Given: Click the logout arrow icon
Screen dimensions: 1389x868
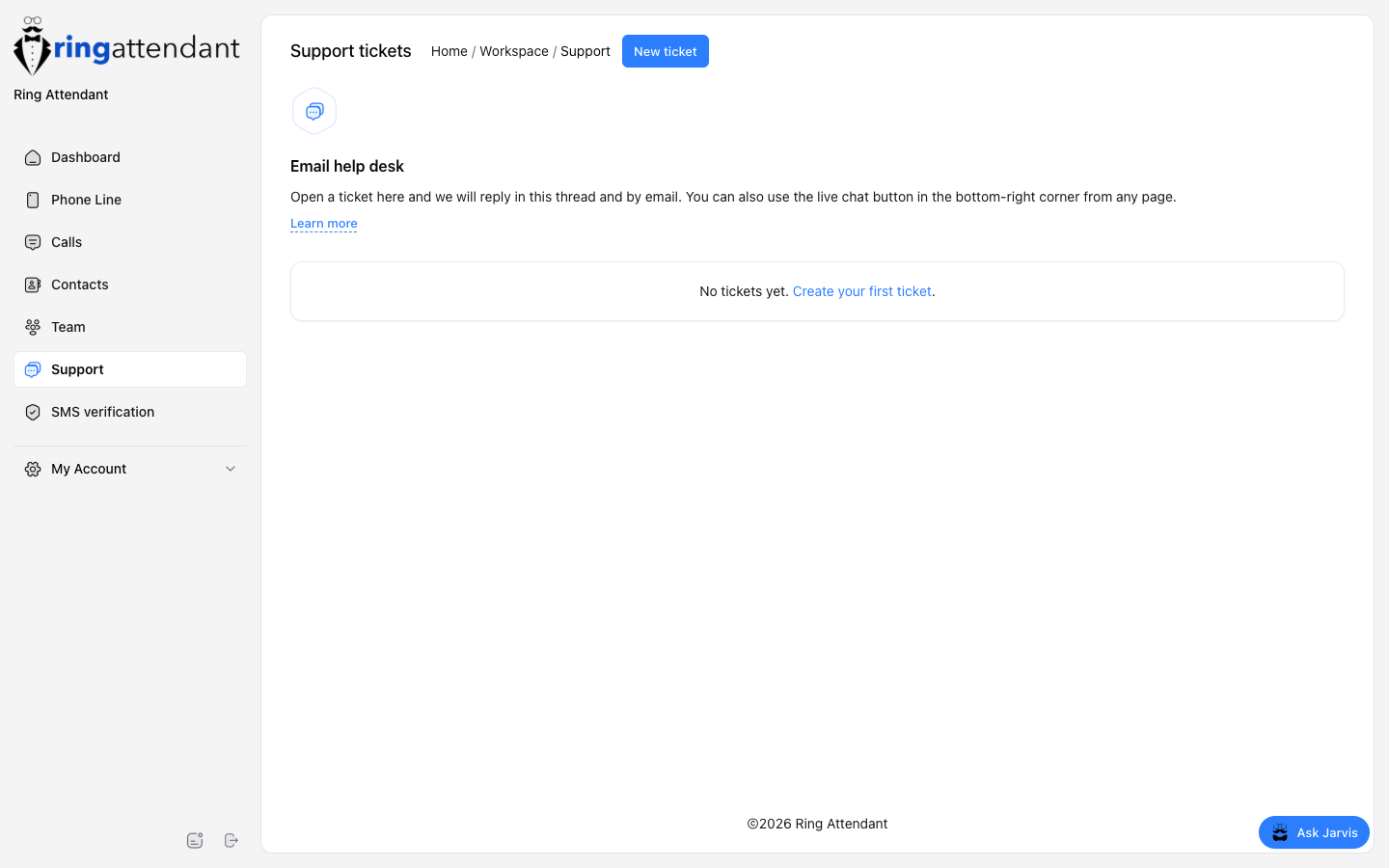Looking at the screenshot, I should 231,840.
